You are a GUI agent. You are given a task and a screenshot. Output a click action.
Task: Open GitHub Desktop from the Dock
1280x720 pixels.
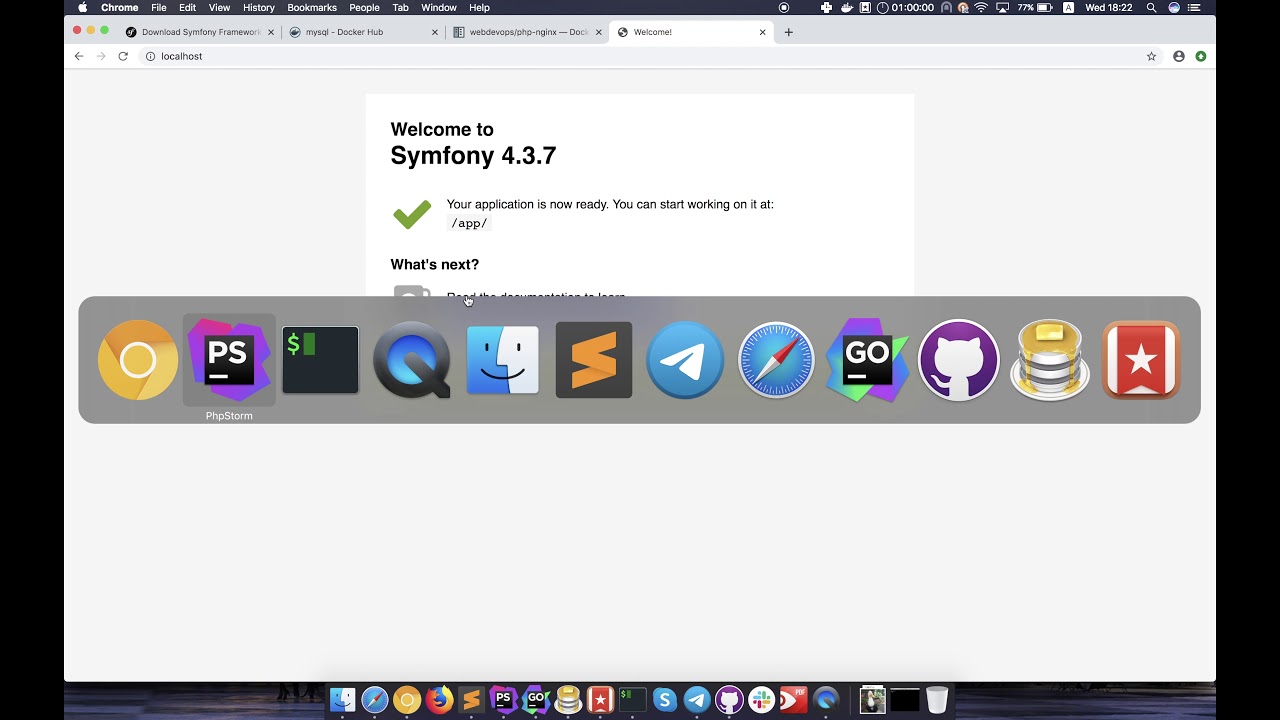729,700
